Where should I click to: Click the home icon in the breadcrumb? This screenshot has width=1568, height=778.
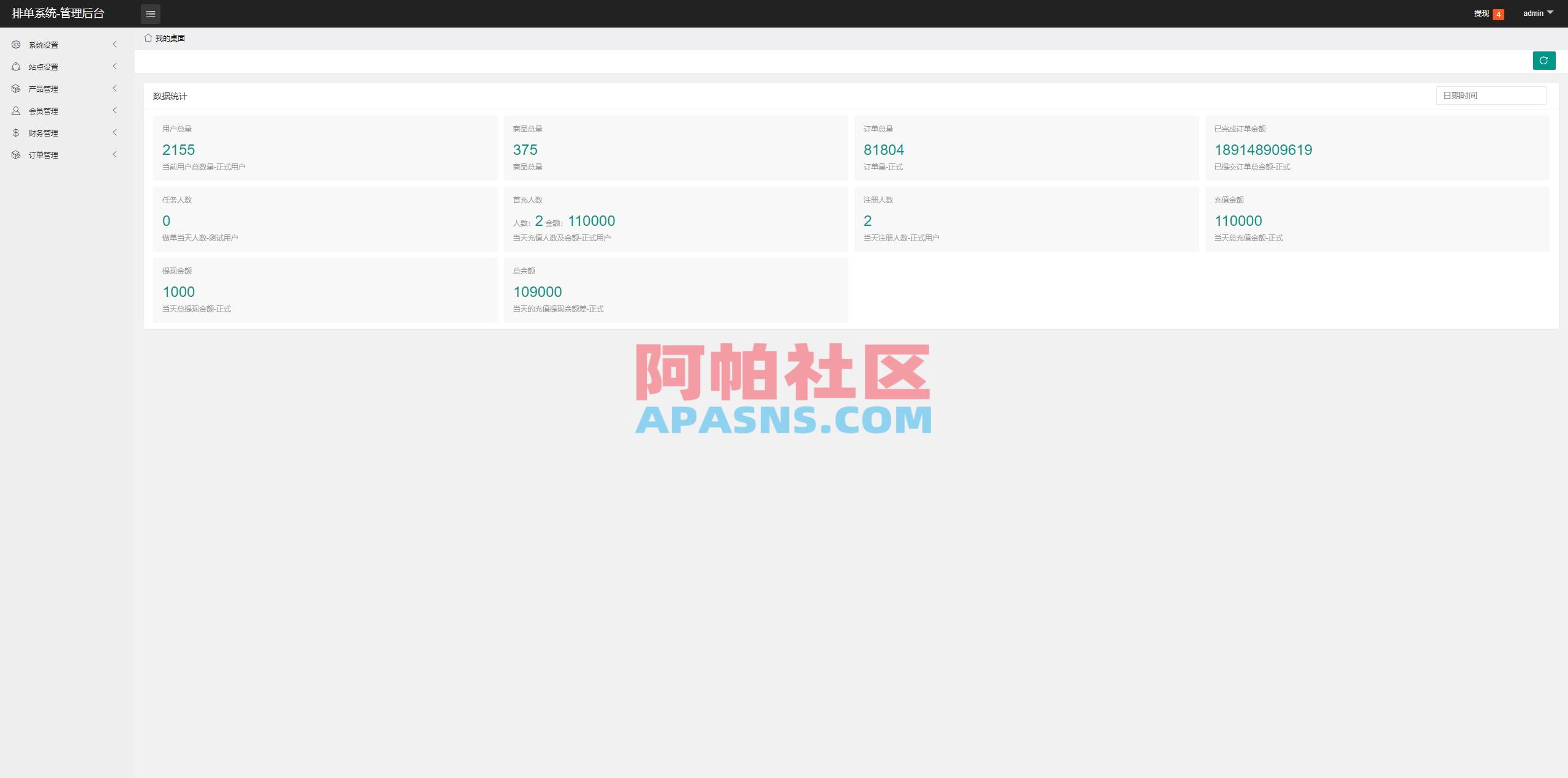148,38
